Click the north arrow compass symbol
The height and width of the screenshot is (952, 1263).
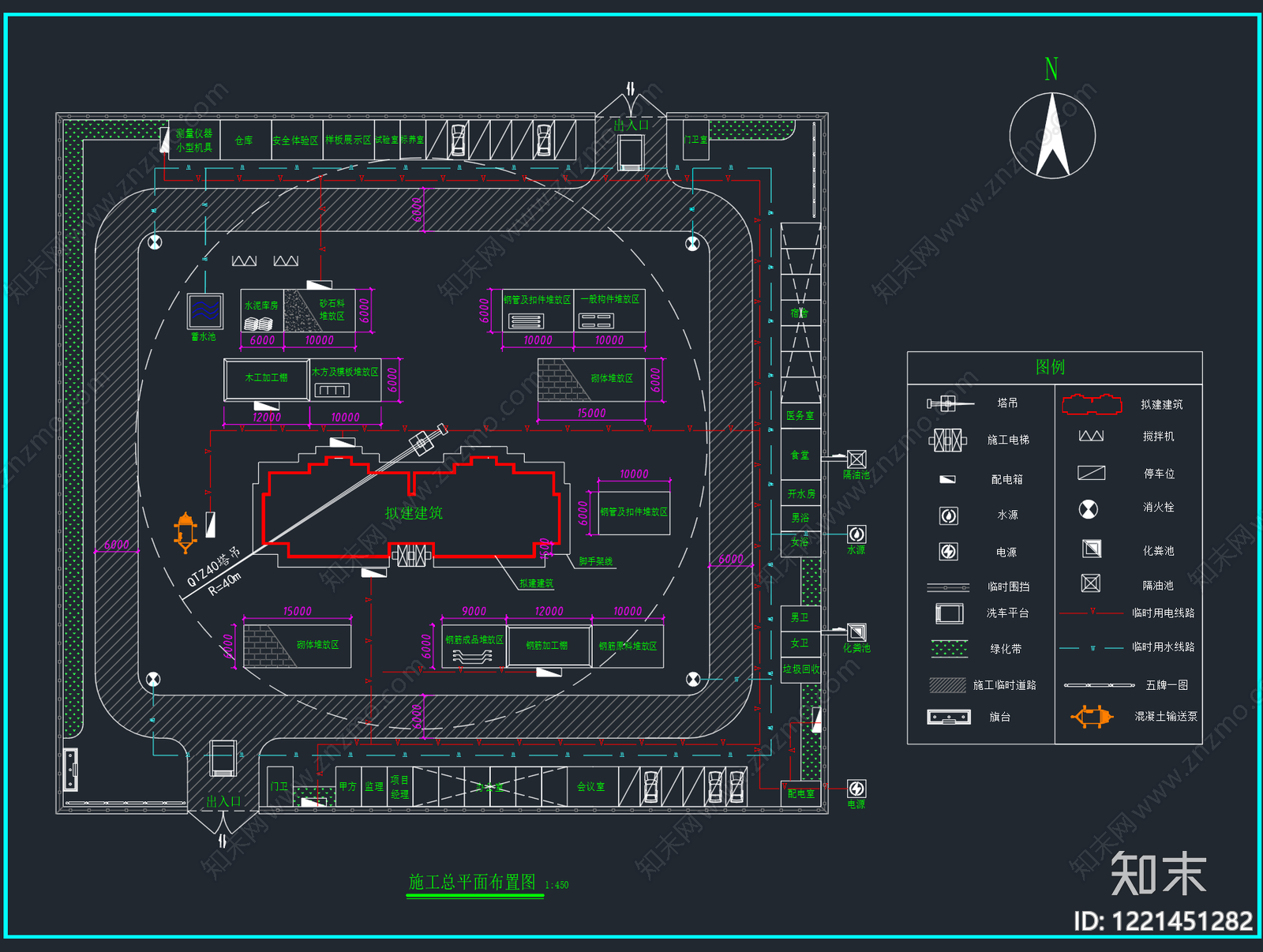point(1052,135)
